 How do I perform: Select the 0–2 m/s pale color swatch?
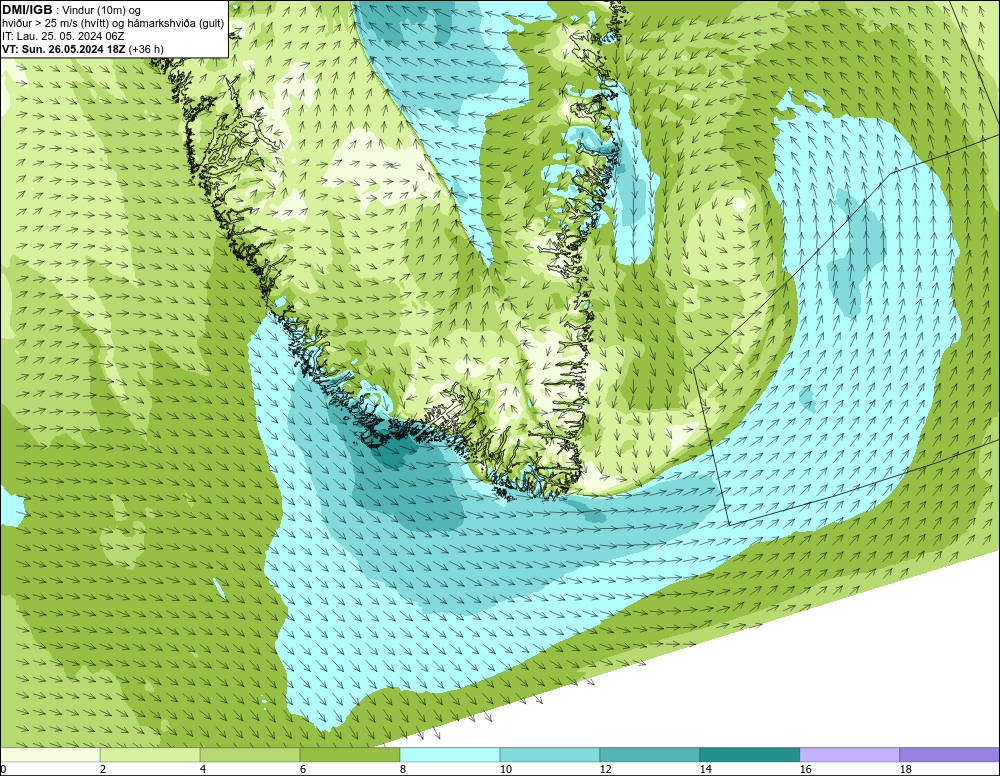pos(50,755)
